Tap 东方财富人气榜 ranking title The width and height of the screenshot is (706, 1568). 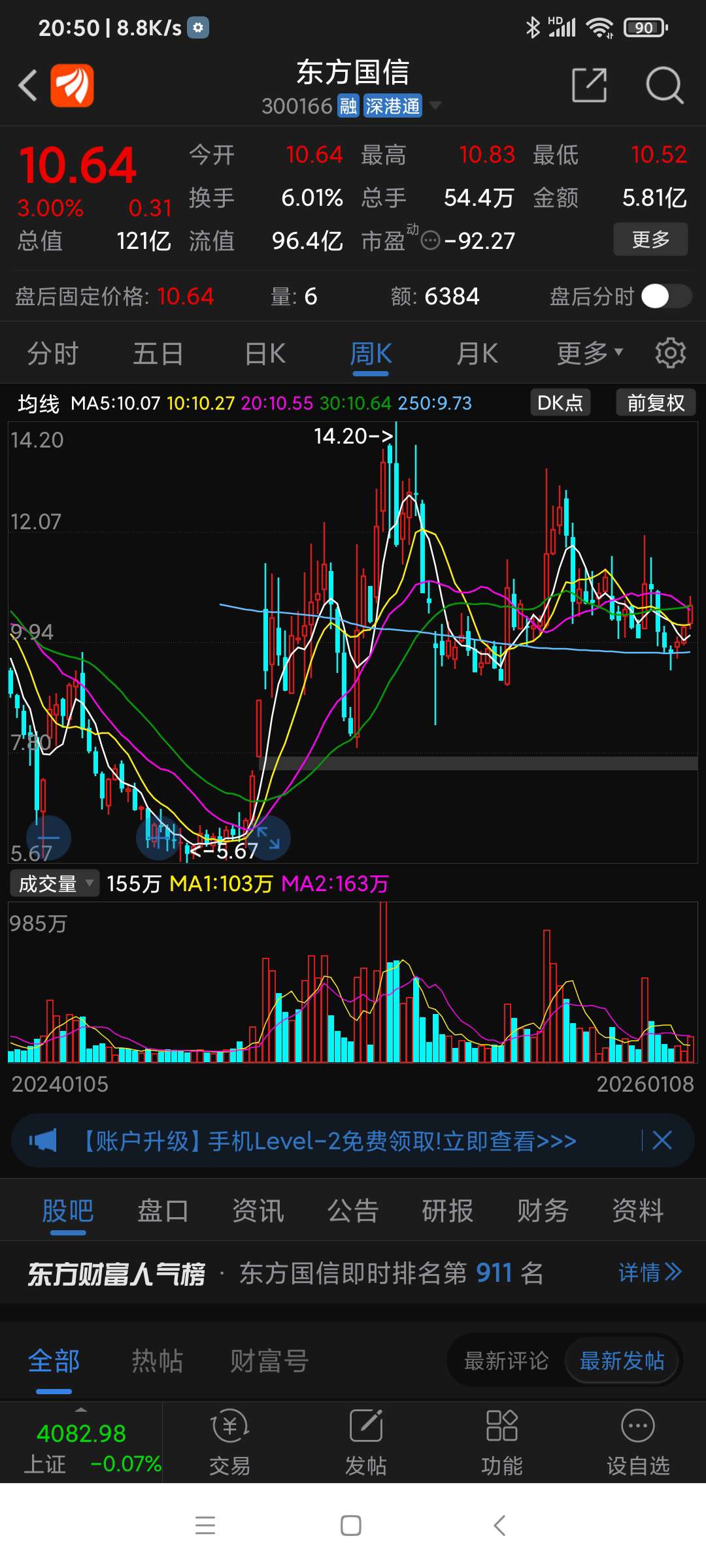click(x=116, y=1273)
